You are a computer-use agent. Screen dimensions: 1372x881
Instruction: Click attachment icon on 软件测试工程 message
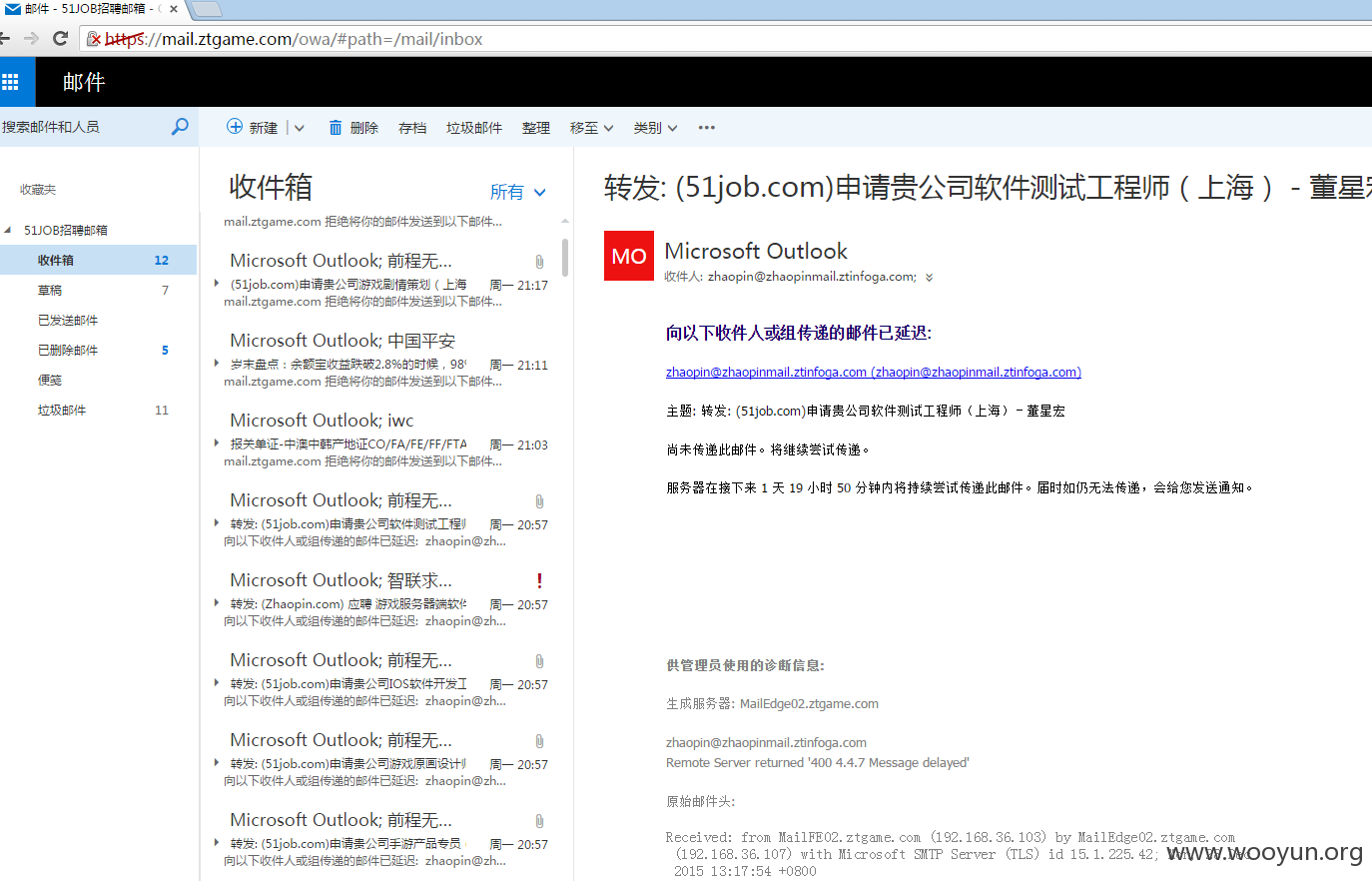(539, 501)
